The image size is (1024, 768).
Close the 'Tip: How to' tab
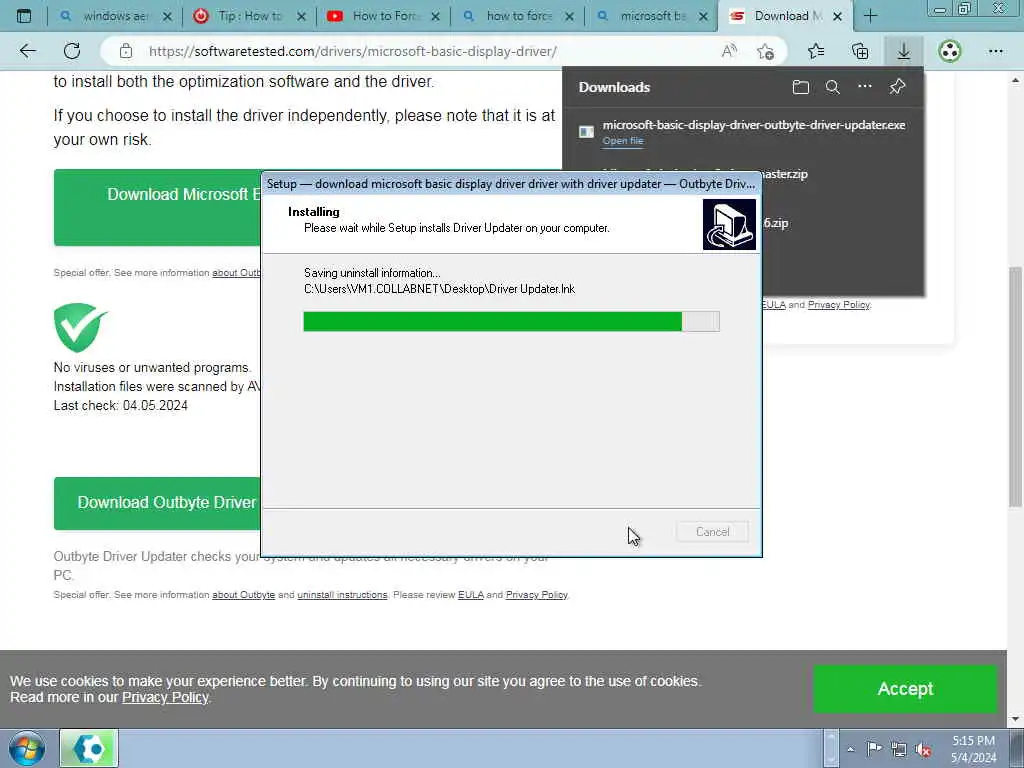coord(301,16)
